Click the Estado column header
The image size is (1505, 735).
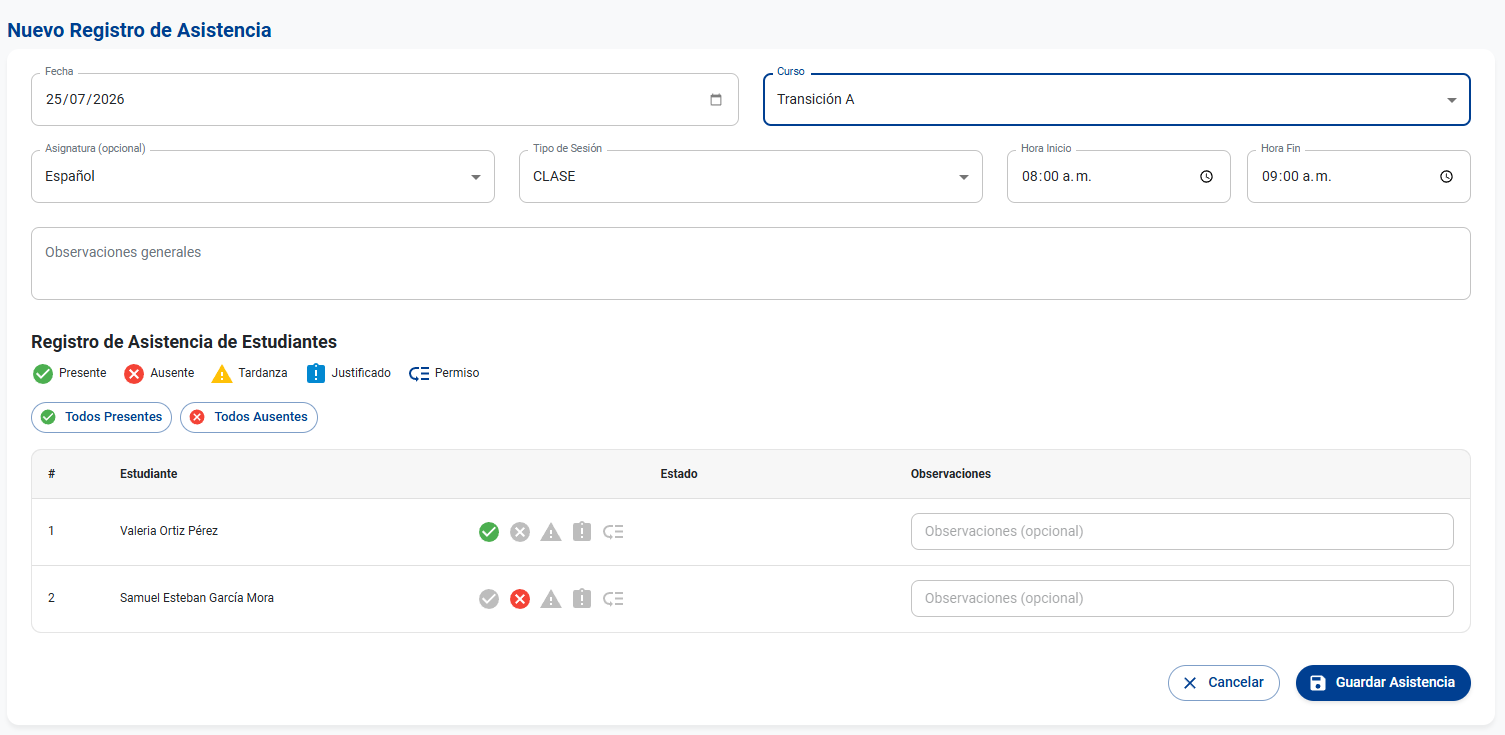pyautogui.click(x=679, y=474)
